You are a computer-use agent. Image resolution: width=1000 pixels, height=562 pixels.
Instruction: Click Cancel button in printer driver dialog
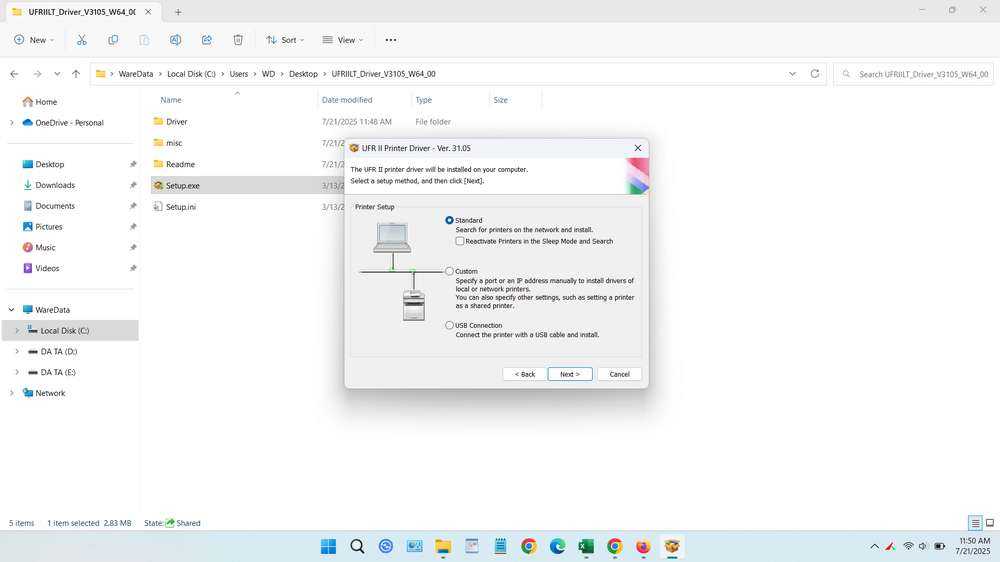click(619, 374)
